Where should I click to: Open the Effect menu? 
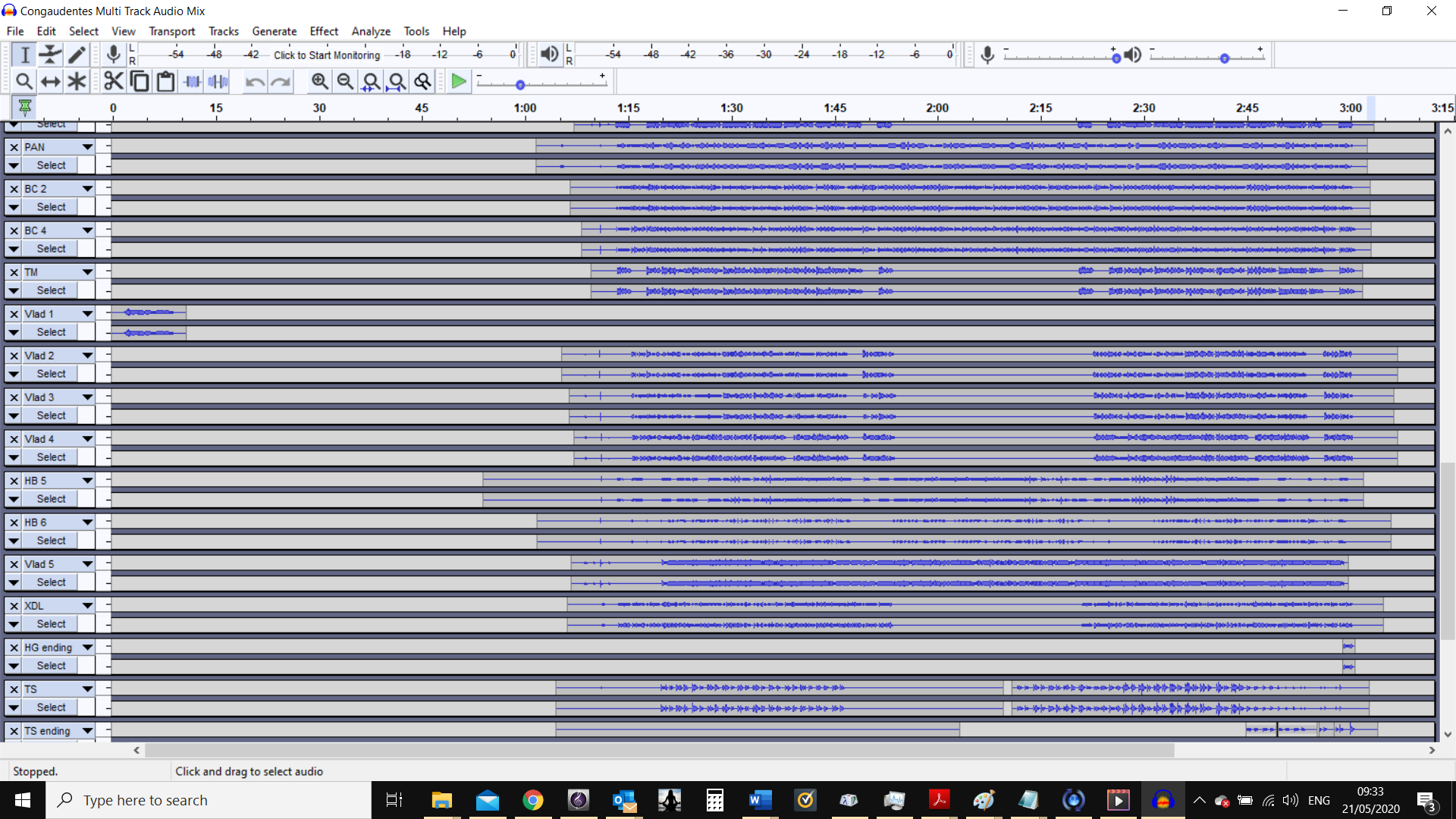(x=324, y=31)
